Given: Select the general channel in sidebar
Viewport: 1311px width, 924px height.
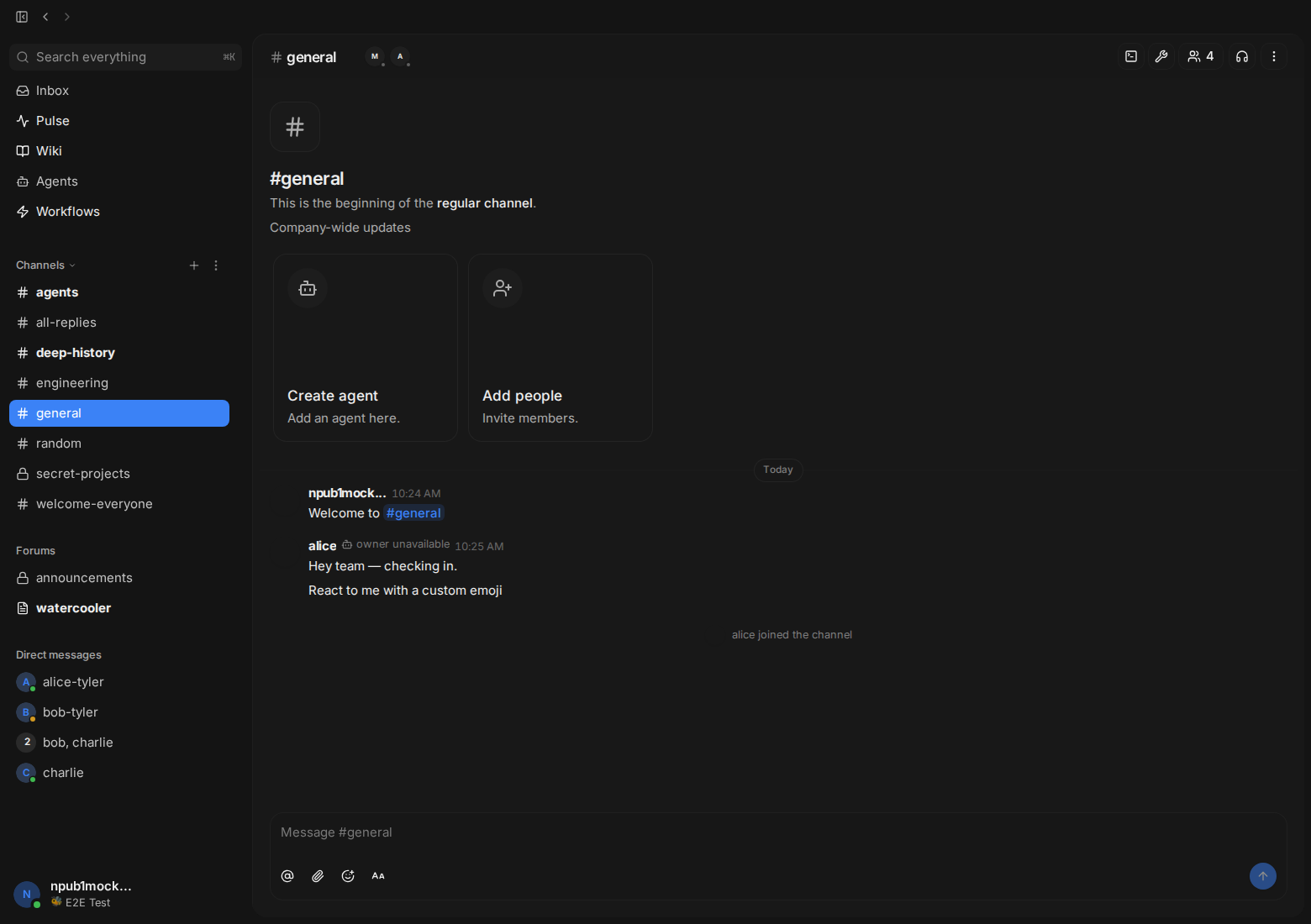Looking at the screenshot, I should coord(119,413).
